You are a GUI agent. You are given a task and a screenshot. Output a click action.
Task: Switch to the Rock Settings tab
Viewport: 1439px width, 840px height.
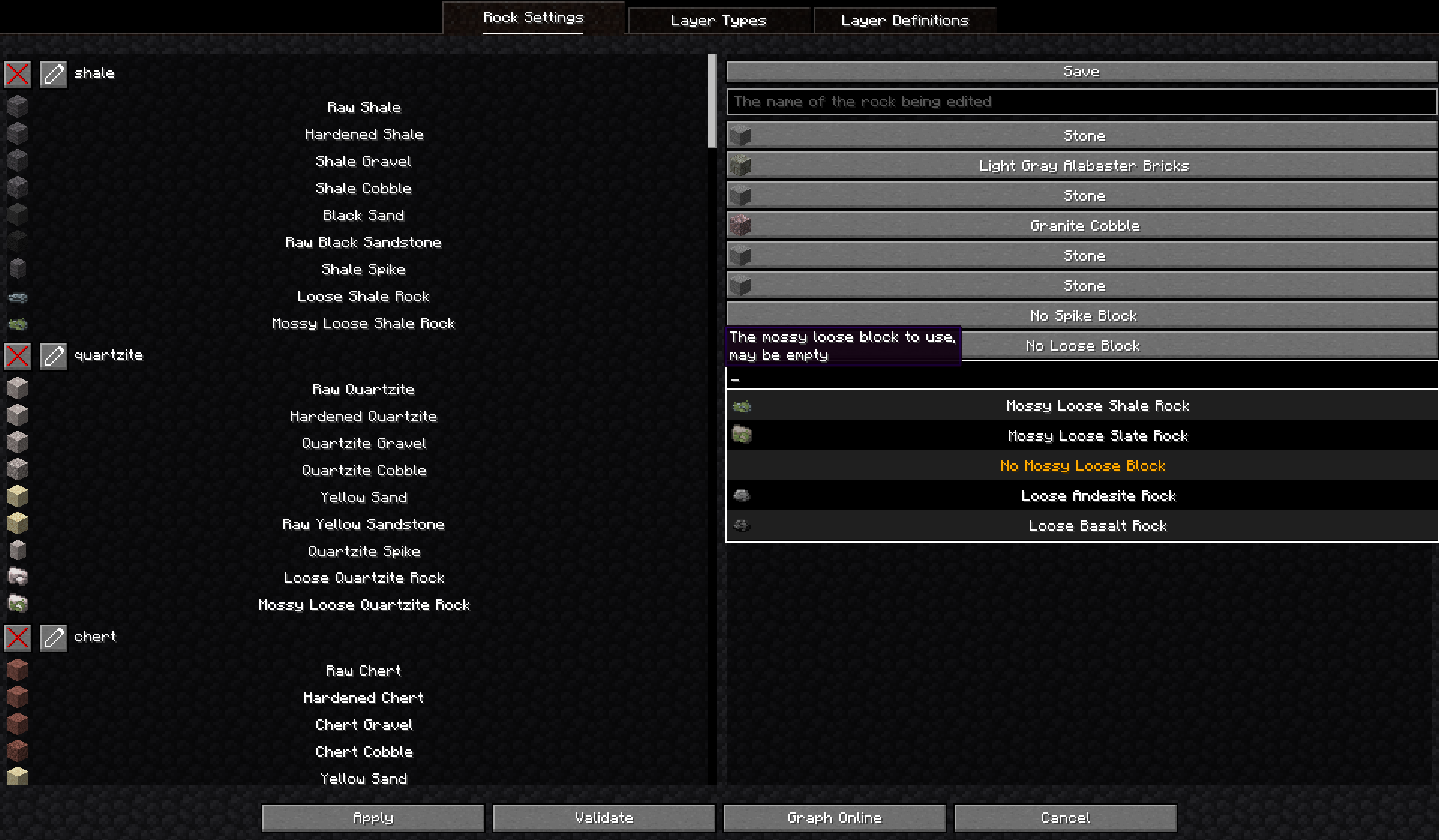coord(533,18)
